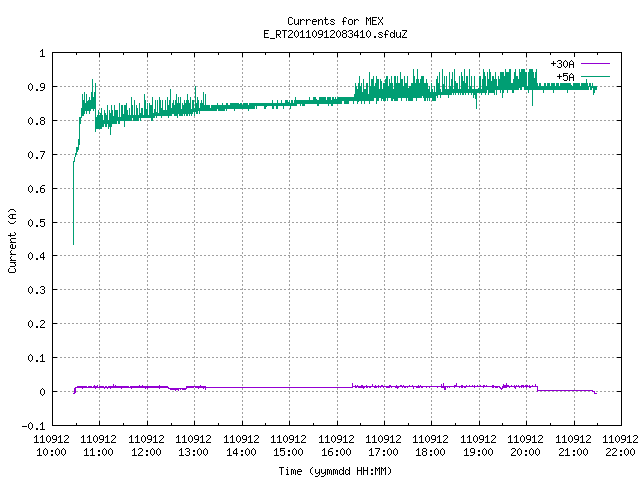Click the x-axis tick label 15:00
Screen dimensions: 640x480
pyautogui.click(x=289, y=452)
